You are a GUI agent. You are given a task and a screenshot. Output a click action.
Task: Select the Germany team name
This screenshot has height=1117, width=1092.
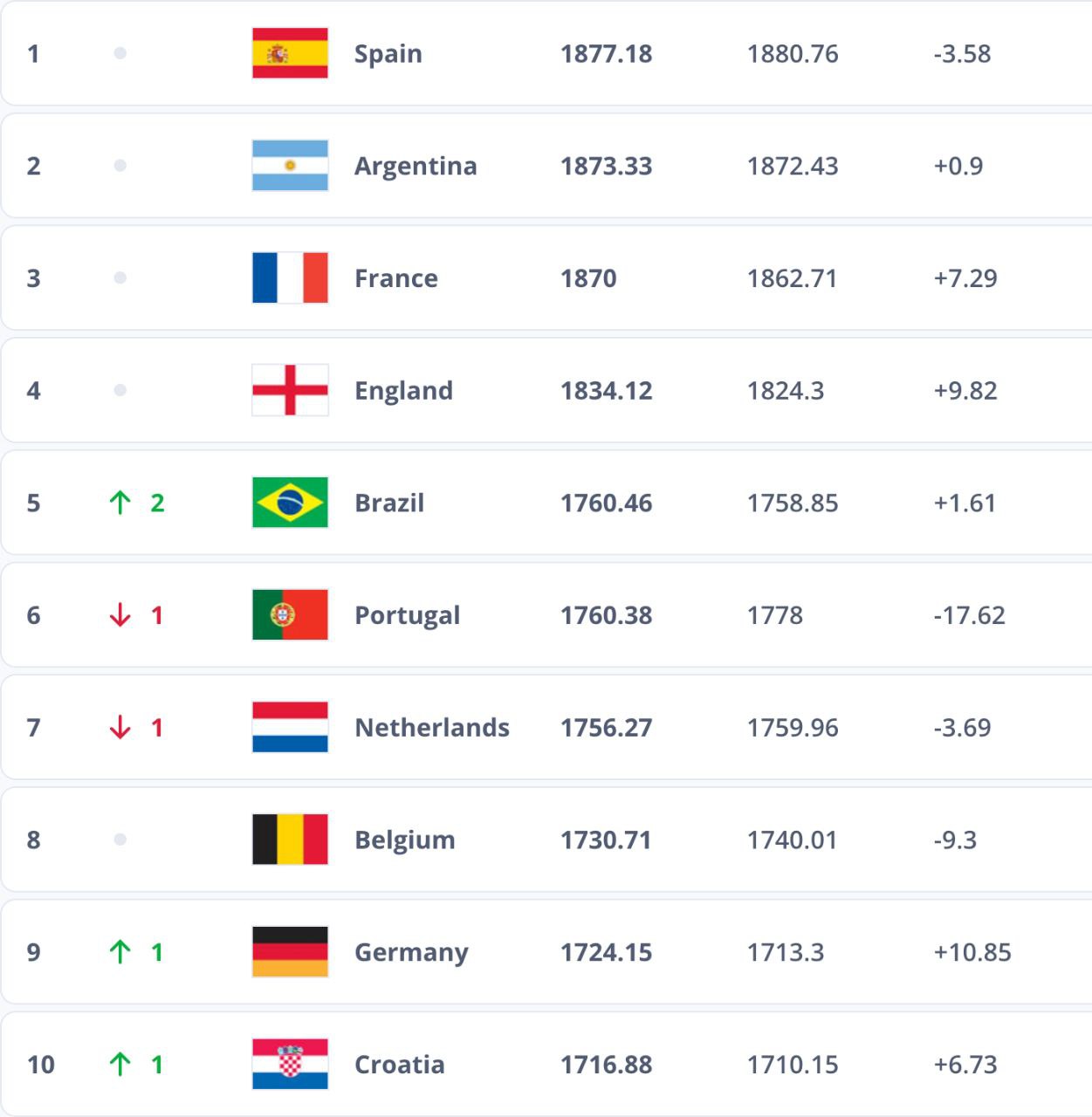point(411,952)
